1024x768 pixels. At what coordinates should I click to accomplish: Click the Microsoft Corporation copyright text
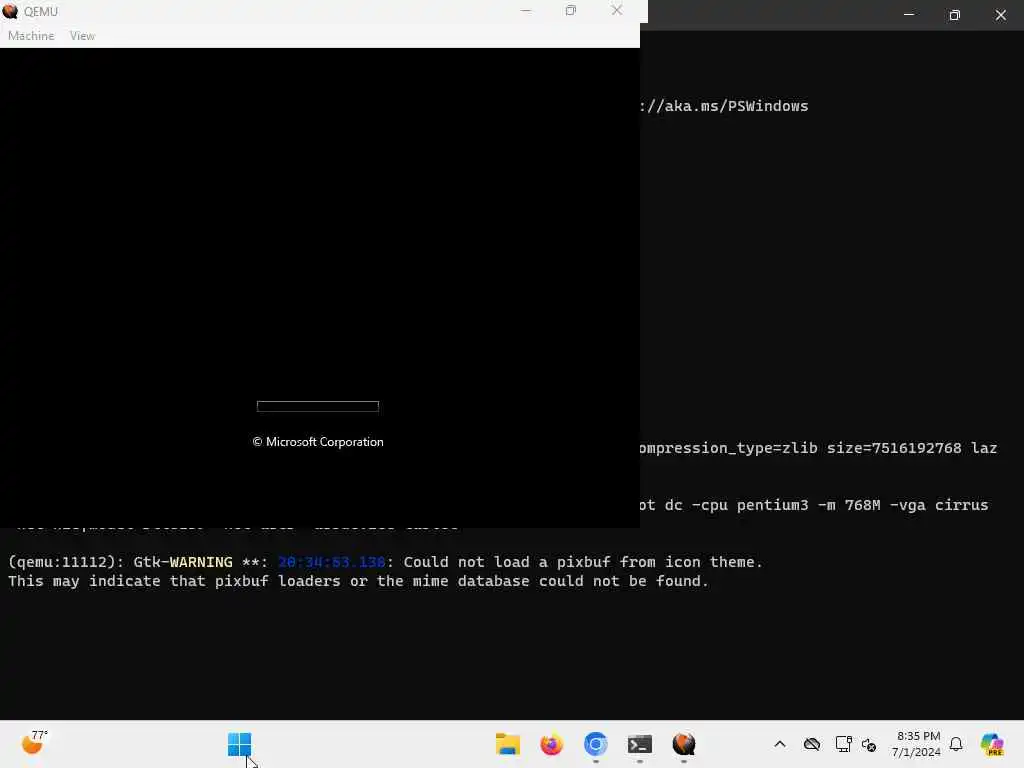318,442
